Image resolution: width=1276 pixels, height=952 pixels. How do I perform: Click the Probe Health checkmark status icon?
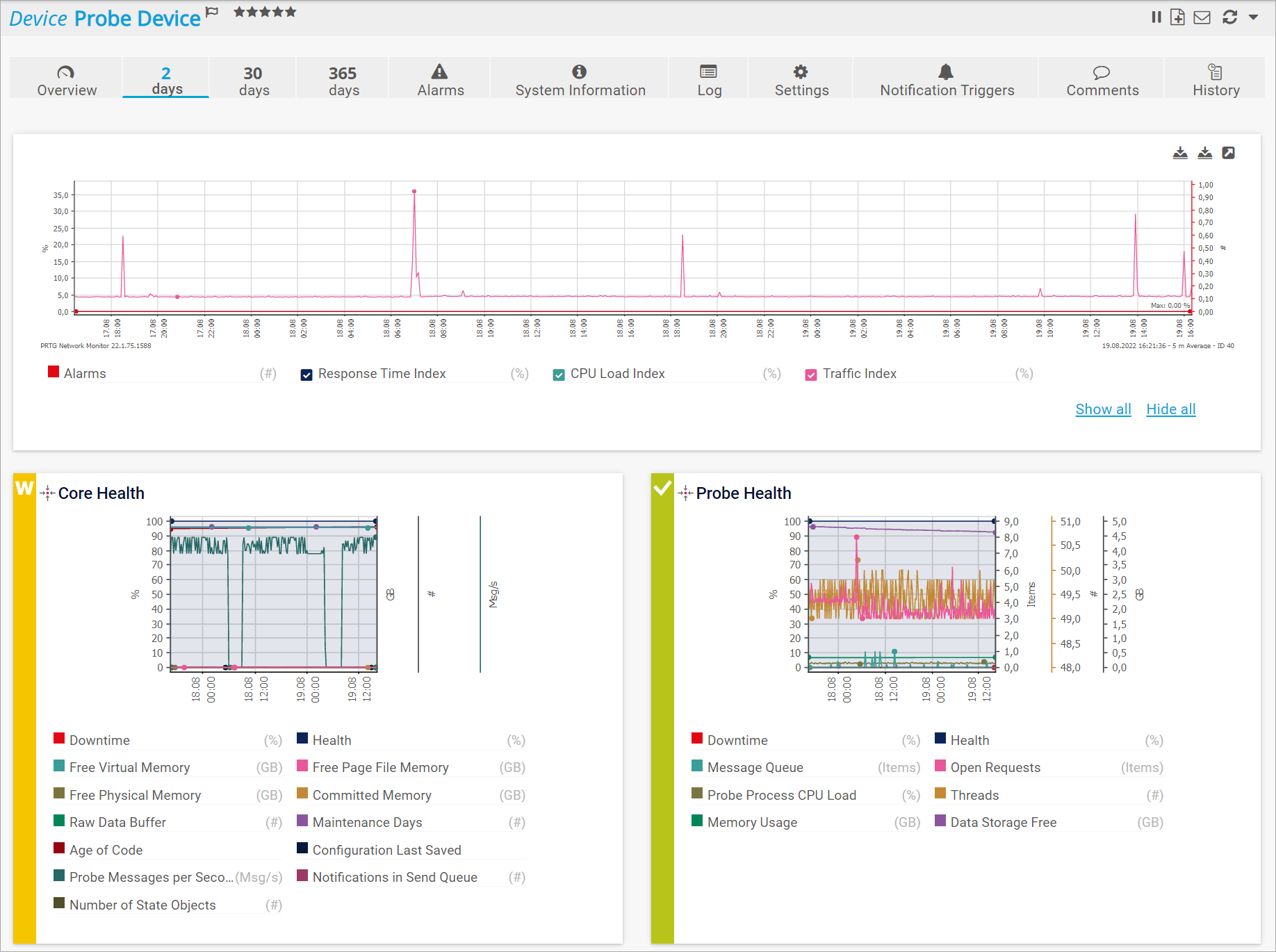[x=662, y=488]
